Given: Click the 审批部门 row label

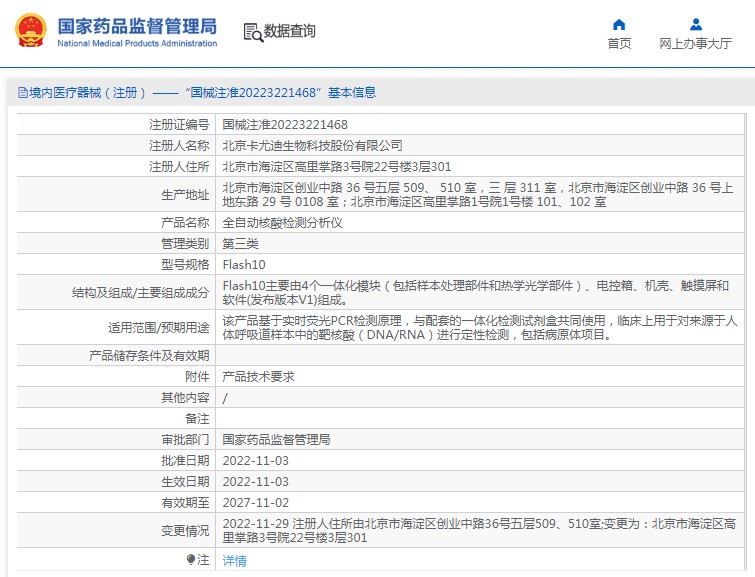Looking at the screenshot, I should click(x=185, y=440).
